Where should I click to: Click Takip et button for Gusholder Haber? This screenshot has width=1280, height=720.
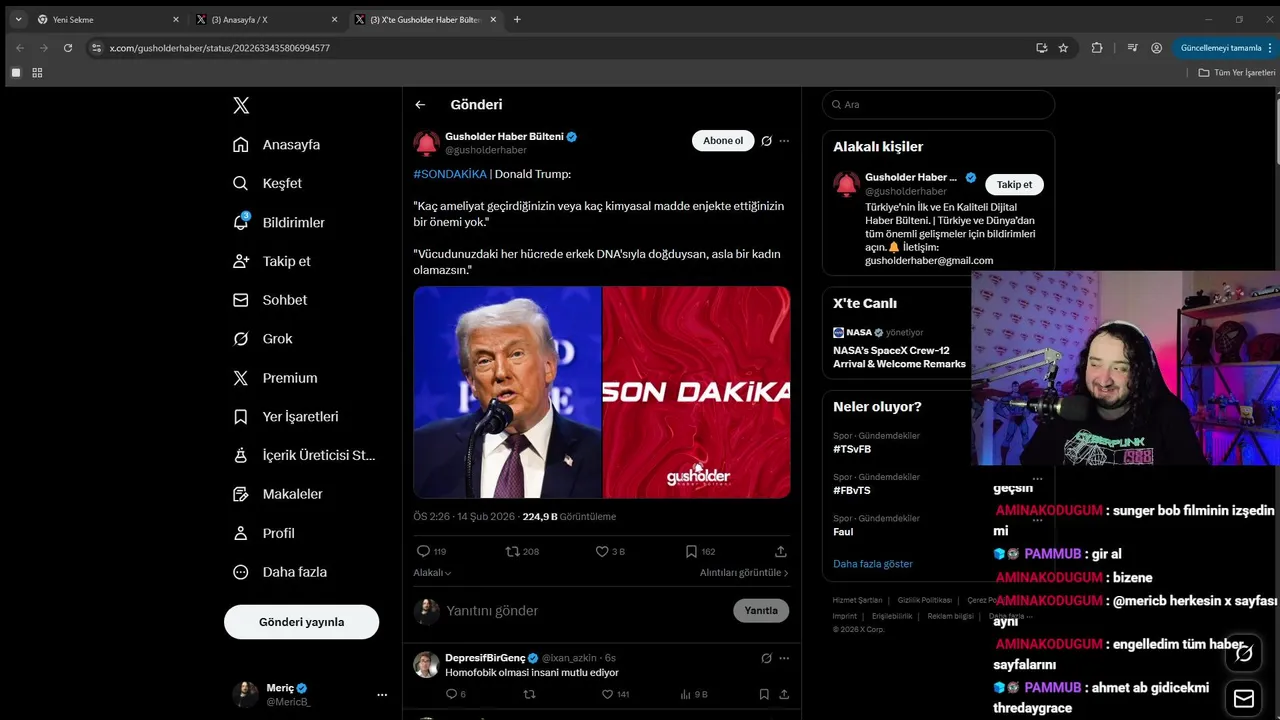tap(1014, 184)
